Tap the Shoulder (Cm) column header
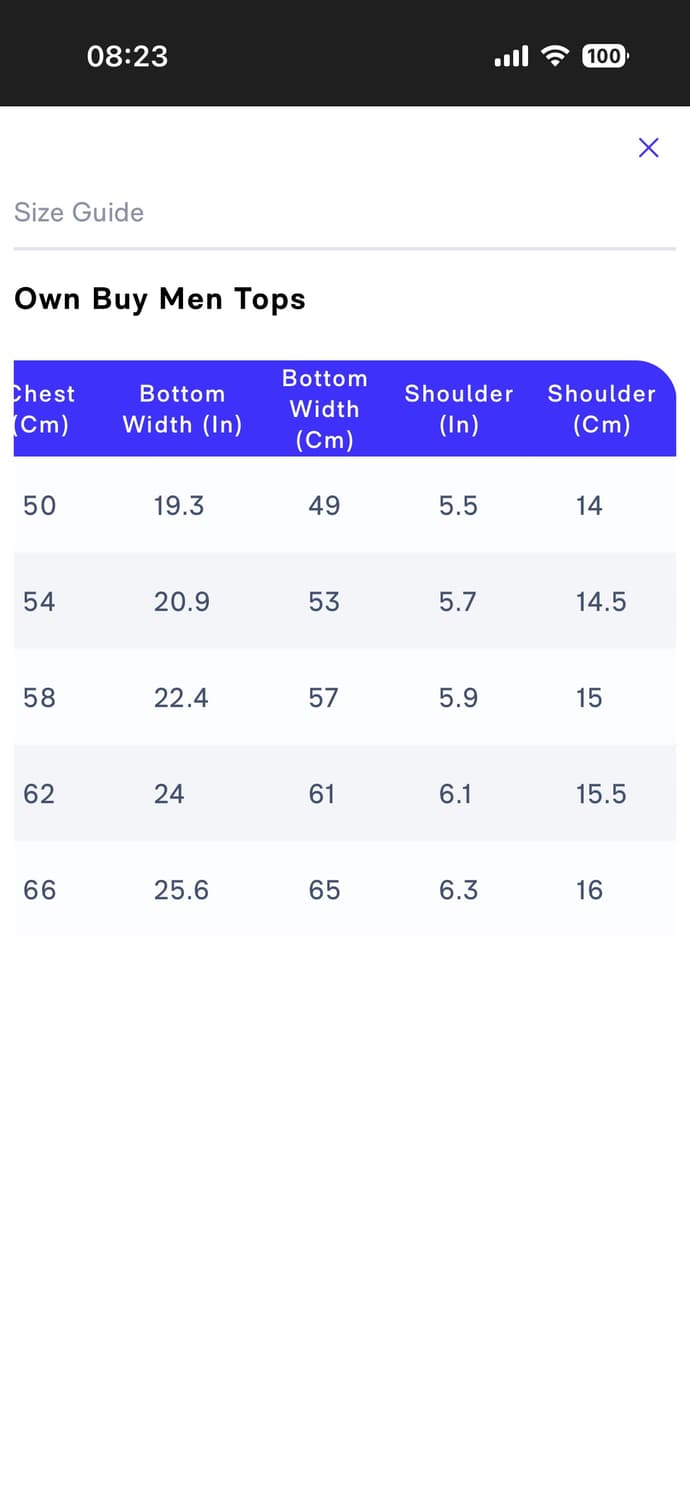The height and width of the screenshot is (1500, 690). pos(601,409)
